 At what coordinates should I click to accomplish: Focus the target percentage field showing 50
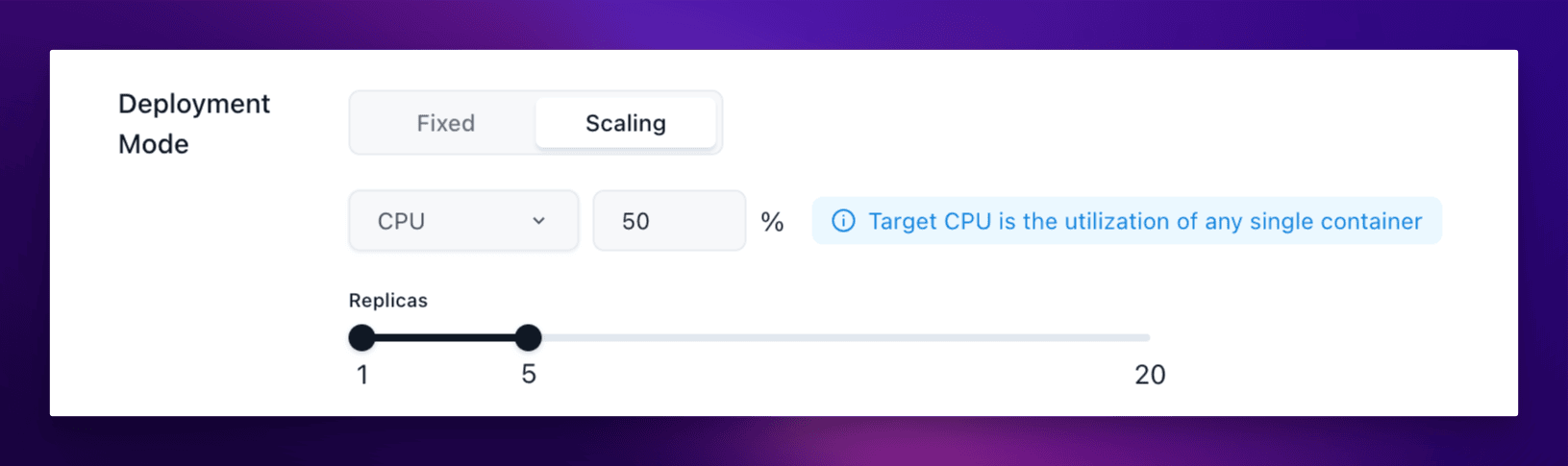[669, 221]
